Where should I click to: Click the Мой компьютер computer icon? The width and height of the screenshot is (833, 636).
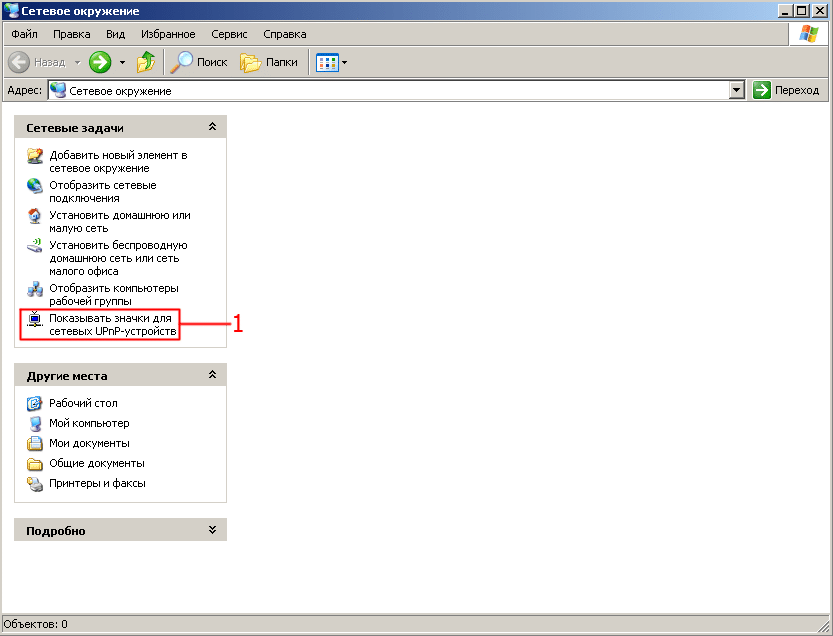[x=35, y=423]
